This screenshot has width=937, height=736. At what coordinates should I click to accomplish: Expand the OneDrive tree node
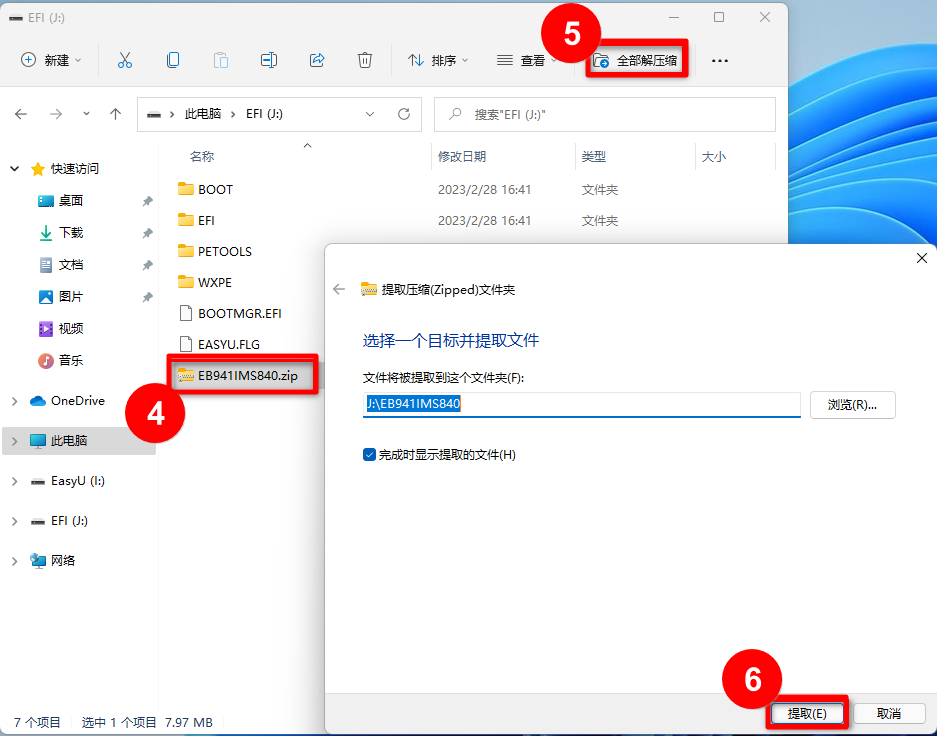point(14,401)
